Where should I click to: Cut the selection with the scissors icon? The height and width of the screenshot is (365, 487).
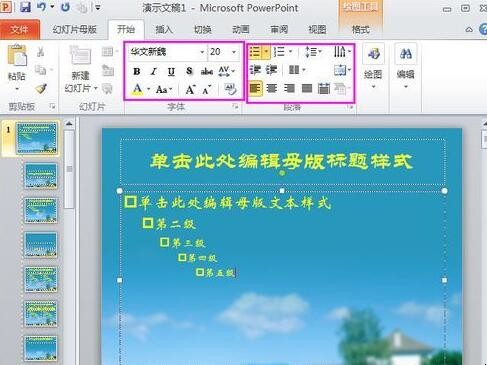[x=40, y=52]
